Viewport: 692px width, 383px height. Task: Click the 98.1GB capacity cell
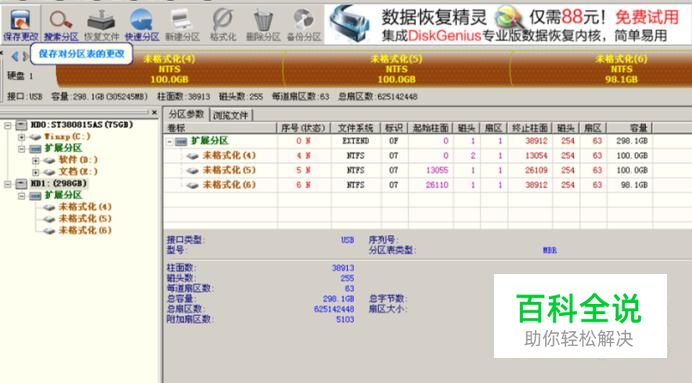point(634,185)
